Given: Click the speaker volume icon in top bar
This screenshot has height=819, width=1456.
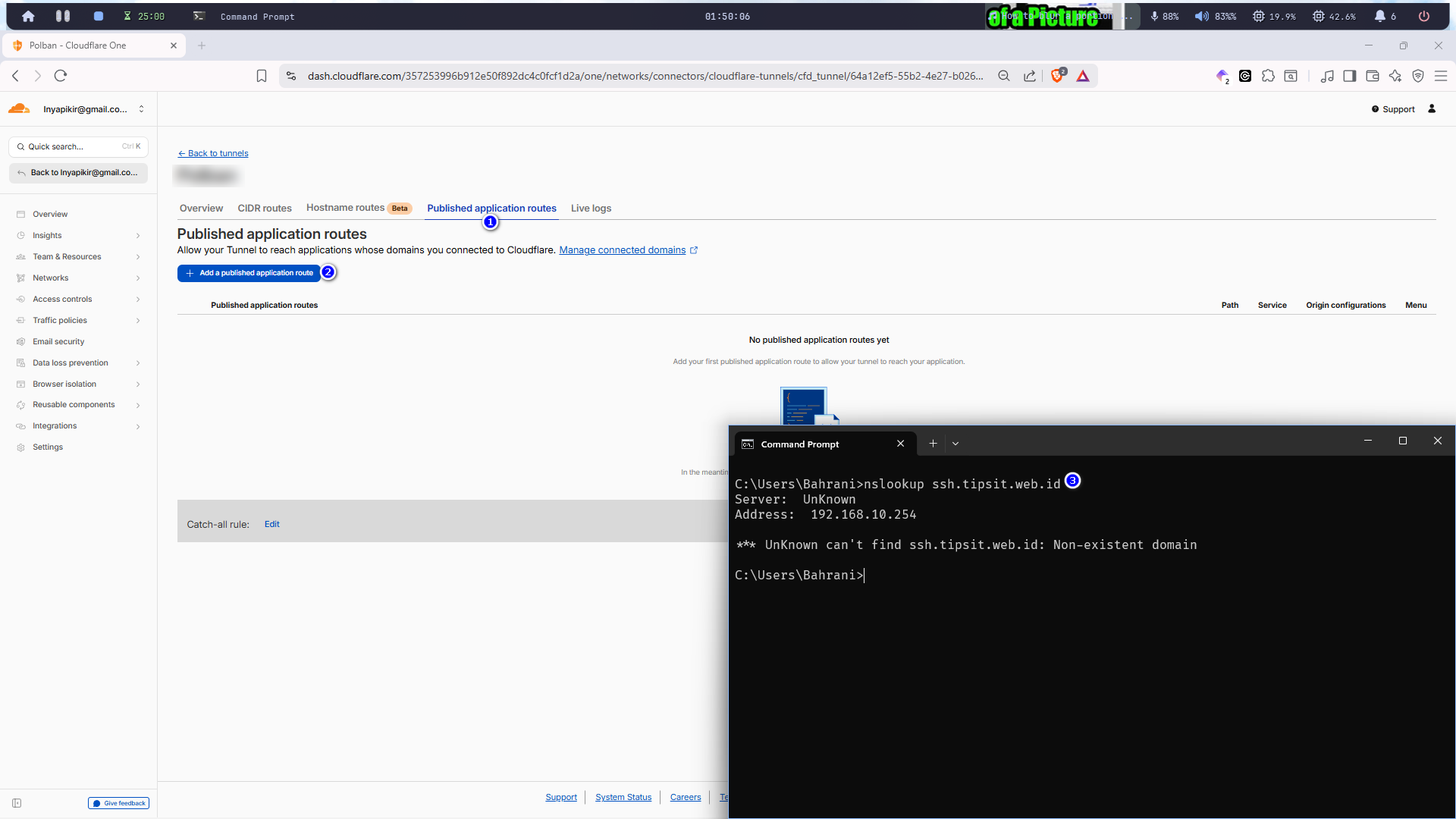Looking at the screenshot, I should tap(1201, 16).
